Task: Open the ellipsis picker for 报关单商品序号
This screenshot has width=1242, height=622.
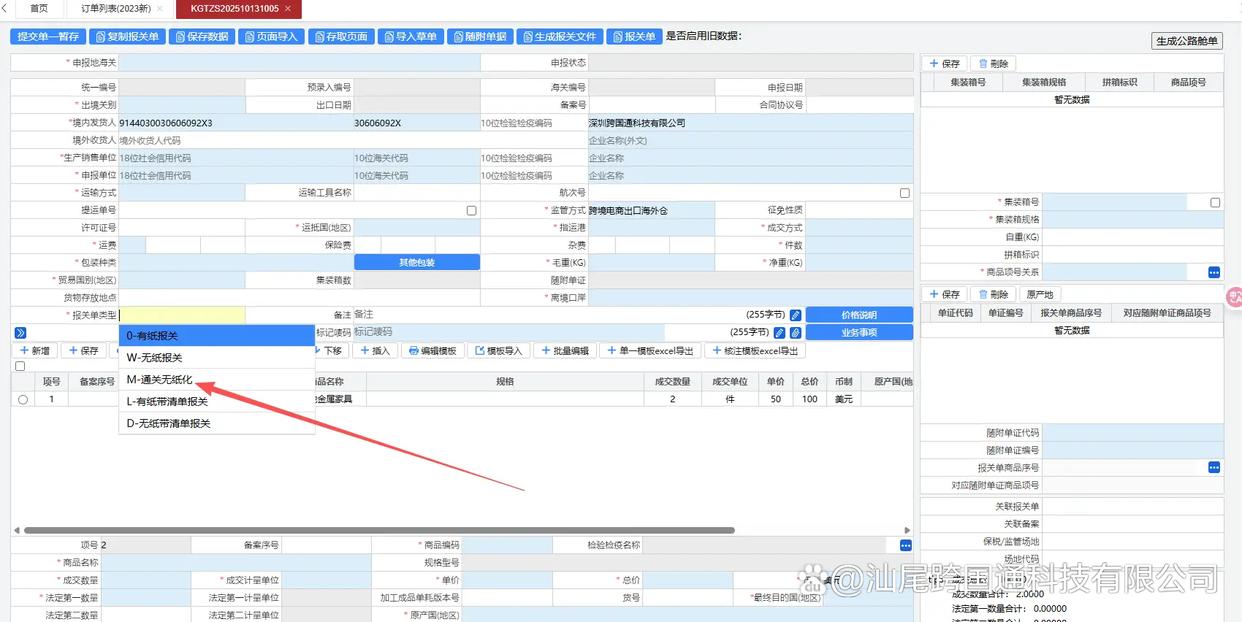Action: pos(1214,467)
